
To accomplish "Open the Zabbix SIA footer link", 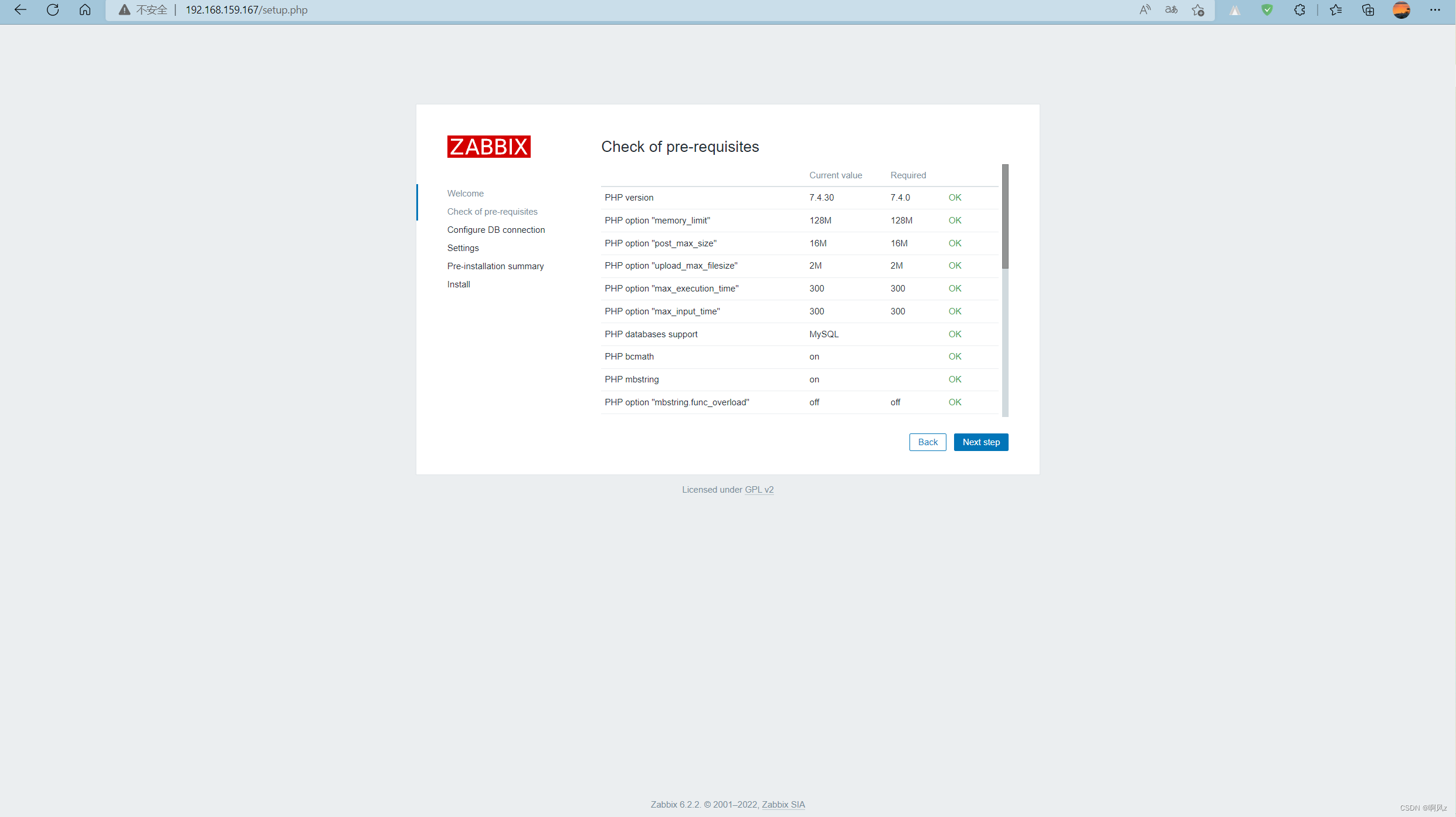I will (x=783, y=805).
